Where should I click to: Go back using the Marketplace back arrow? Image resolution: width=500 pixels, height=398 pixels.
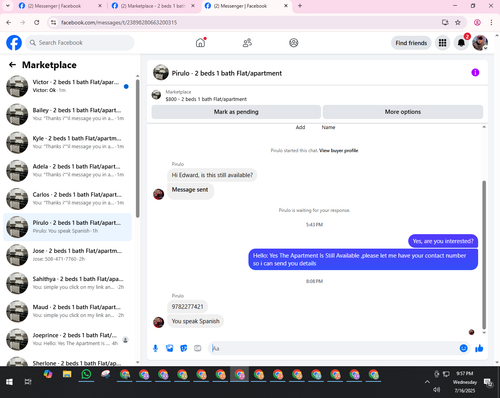click(x=12, y=65)
